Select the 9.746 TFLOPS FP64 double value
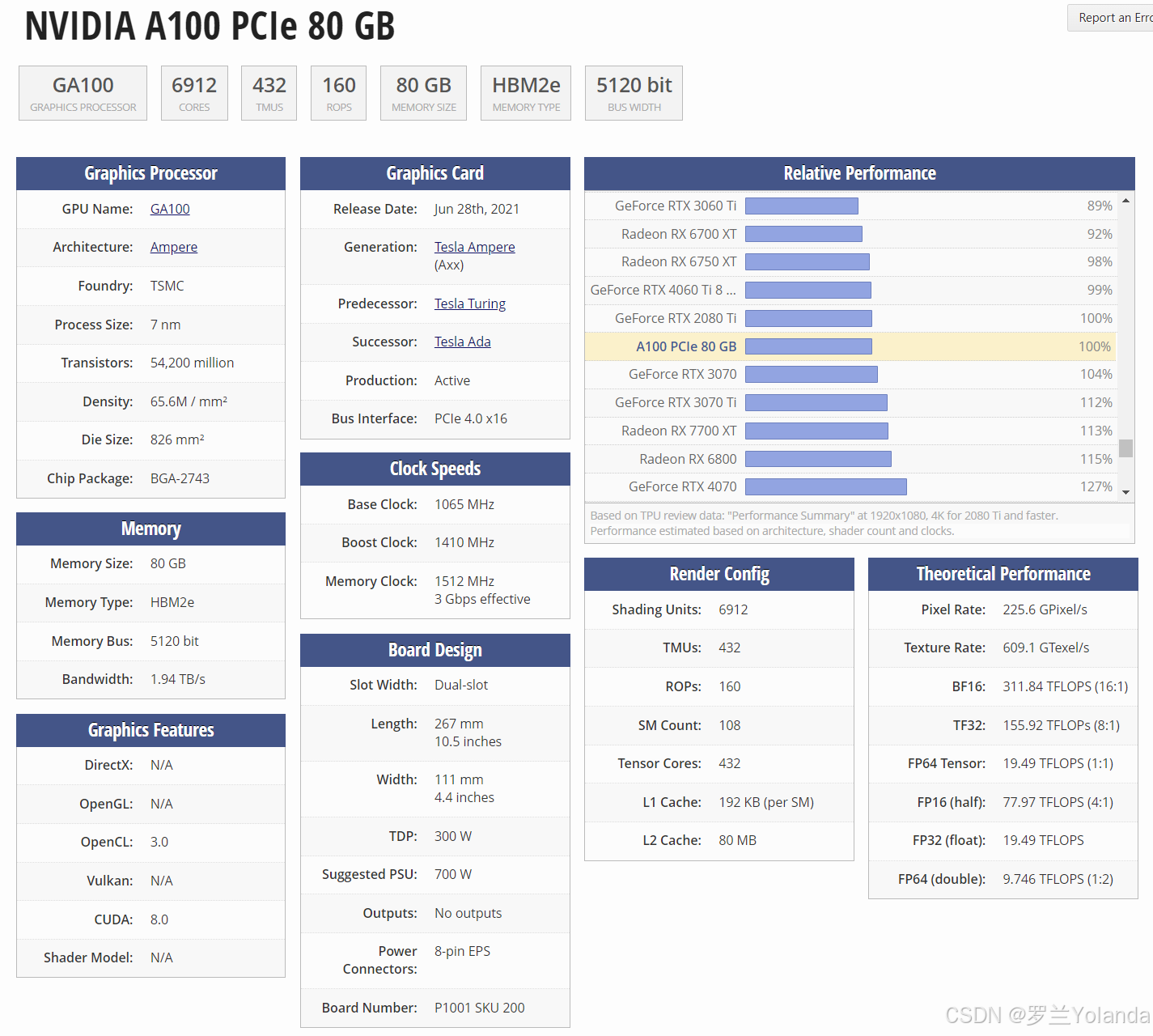 pyautogui.click(x=1058, y=879)
